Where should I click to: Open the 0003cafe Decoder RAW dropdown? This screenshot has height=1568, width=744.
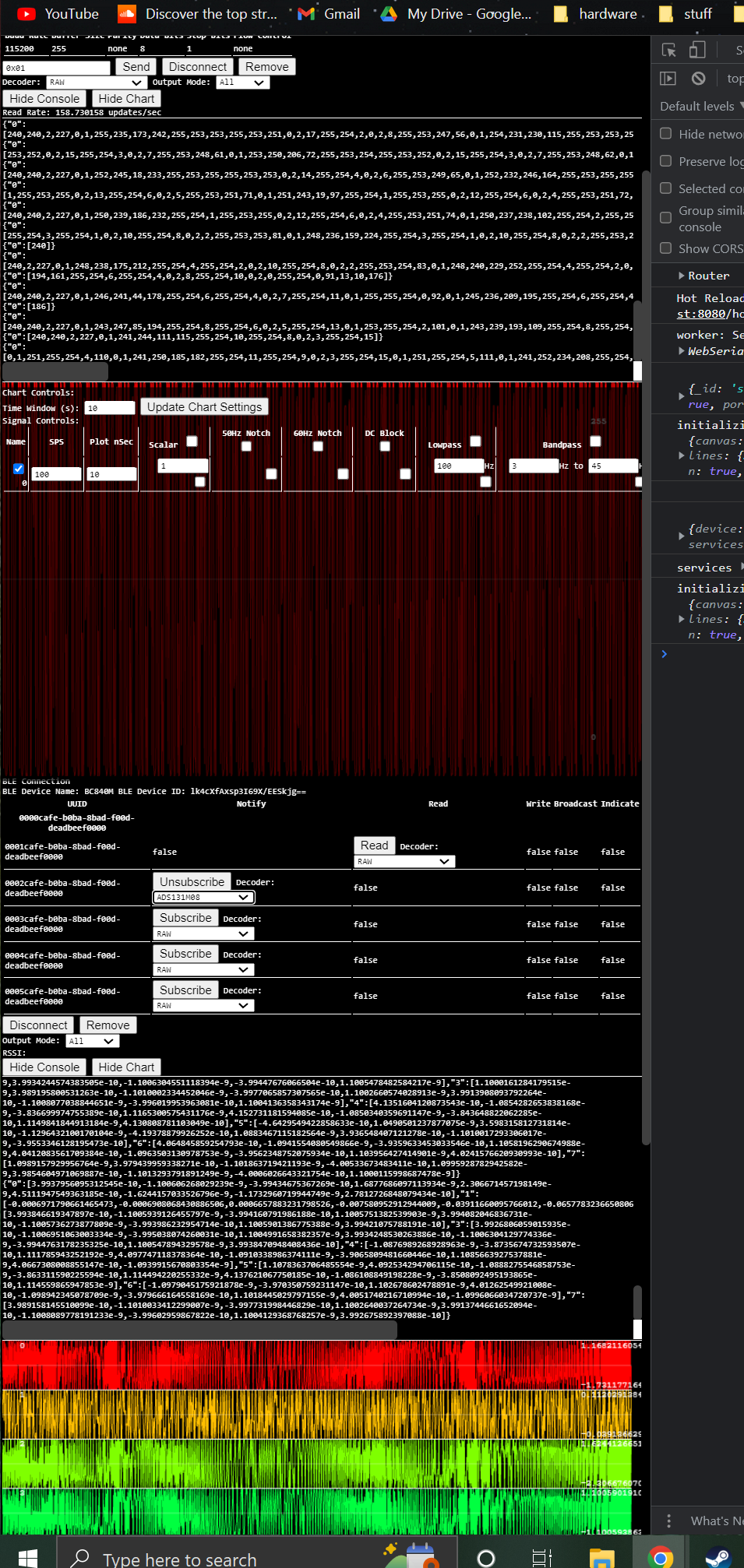coord(203,933)
